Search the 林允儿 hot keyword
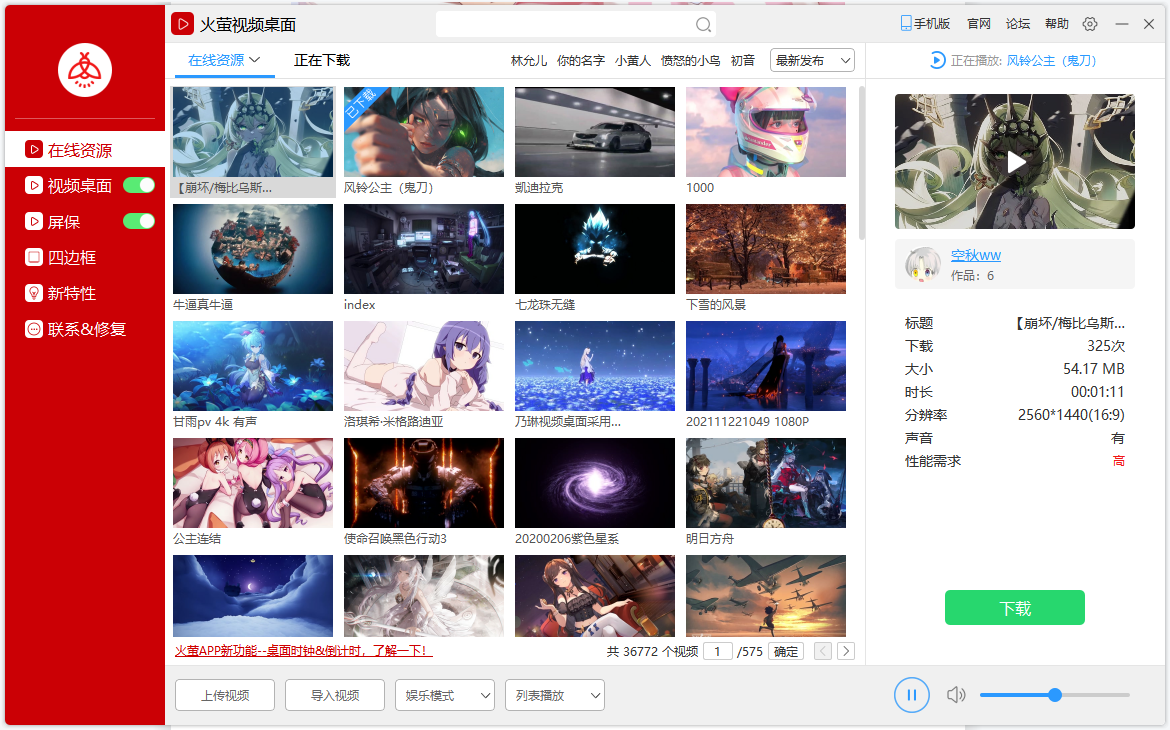 [529, 60]
